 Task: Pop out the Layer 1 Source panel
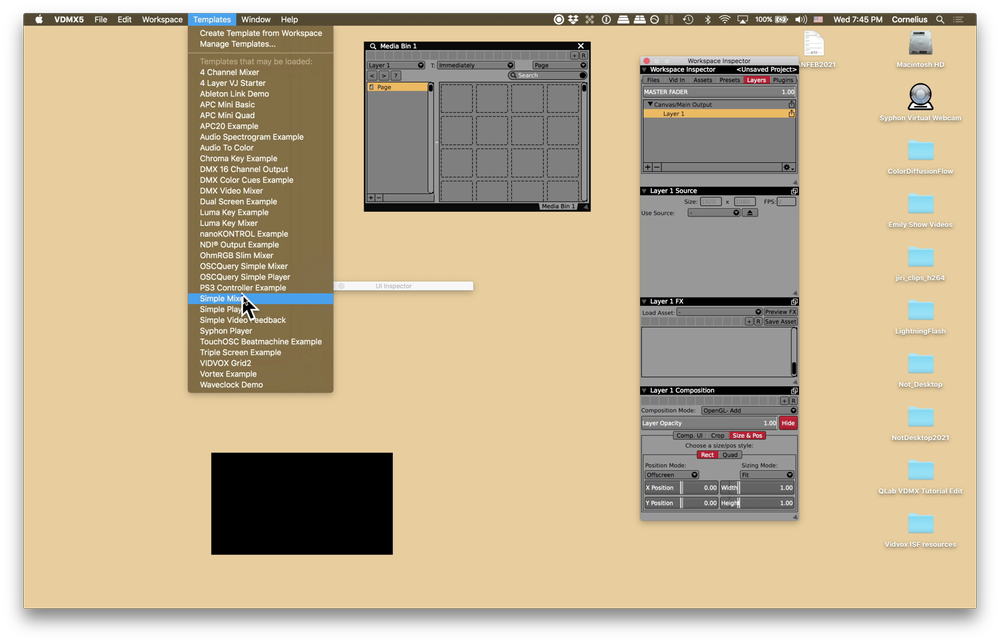point(794,191)
